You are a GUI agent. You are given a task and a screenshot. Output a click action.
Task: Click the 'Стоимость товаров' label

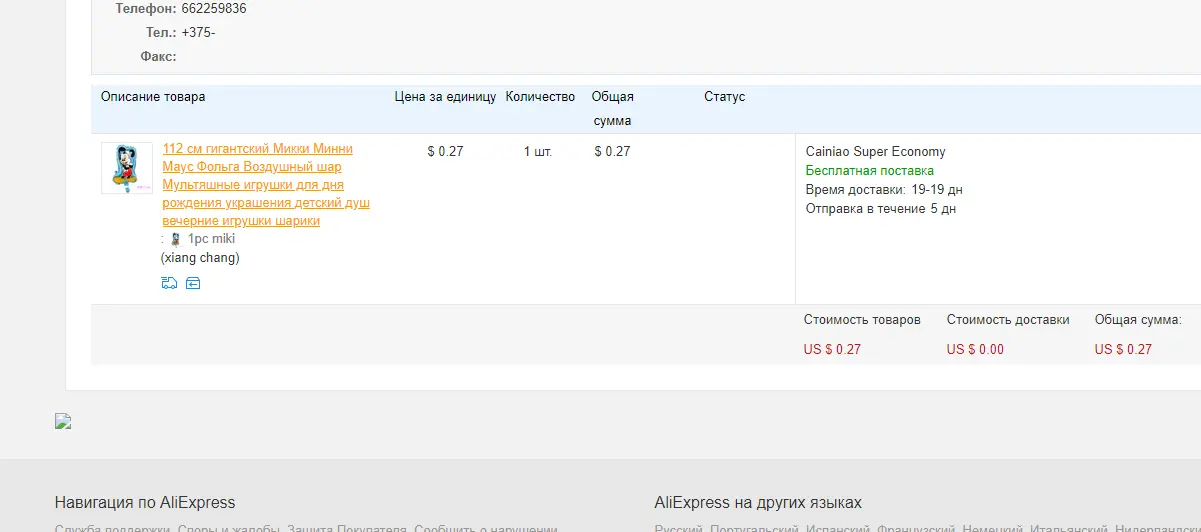[x=862, y=320]
